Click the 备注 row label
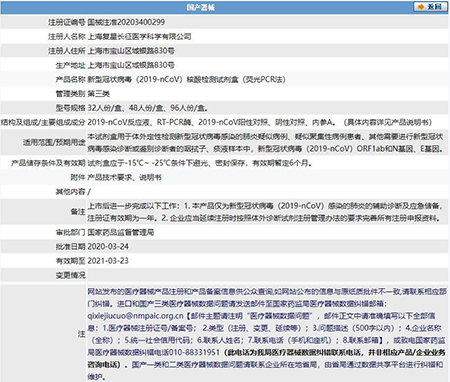The width and height of the screenshot is (450, 382). click(x=78, y=212)
